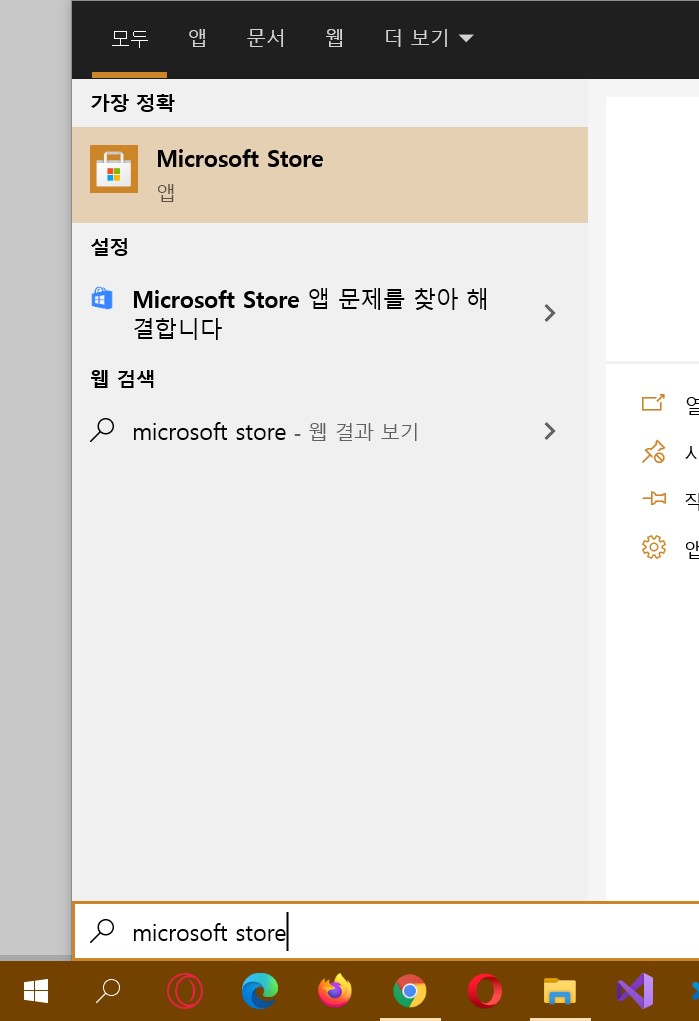This screenshot has width=699, height=1021.
Task: Switch to the 문서 tab
Action: 266,38
